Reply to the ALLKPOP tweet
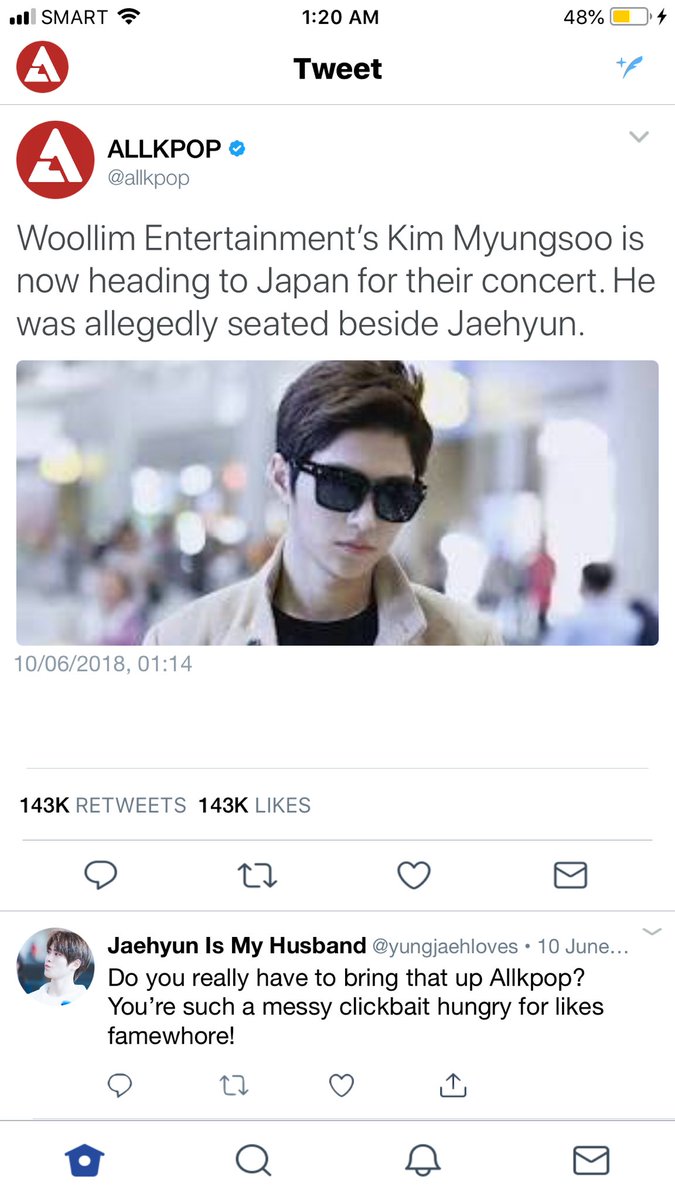The image size is (675, 1200). pos(100,876)
